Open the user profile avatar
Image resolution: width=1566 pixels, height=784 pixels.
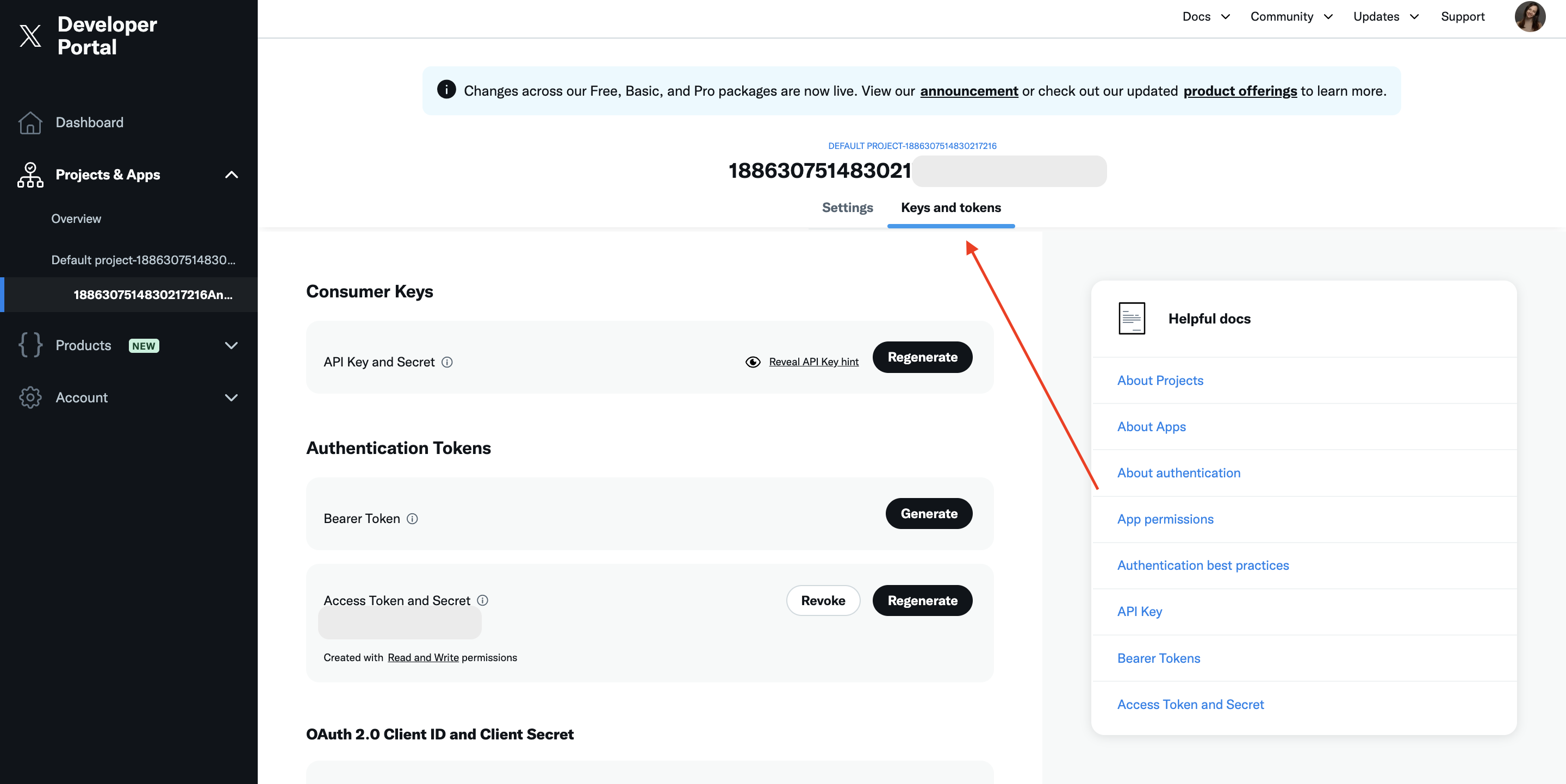1530,16
